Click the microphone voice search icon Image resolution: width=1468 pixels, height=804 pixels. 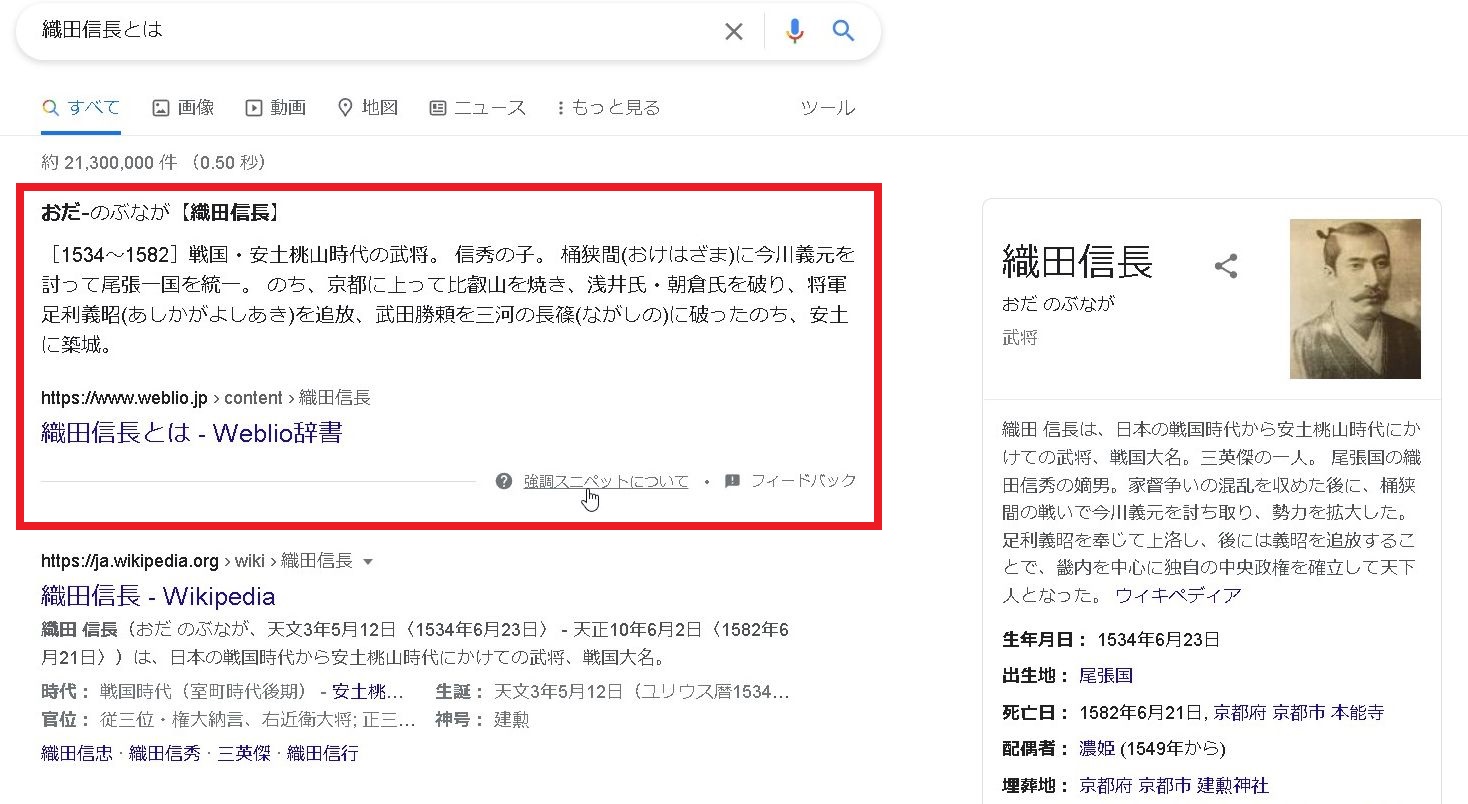coord(794,32)
